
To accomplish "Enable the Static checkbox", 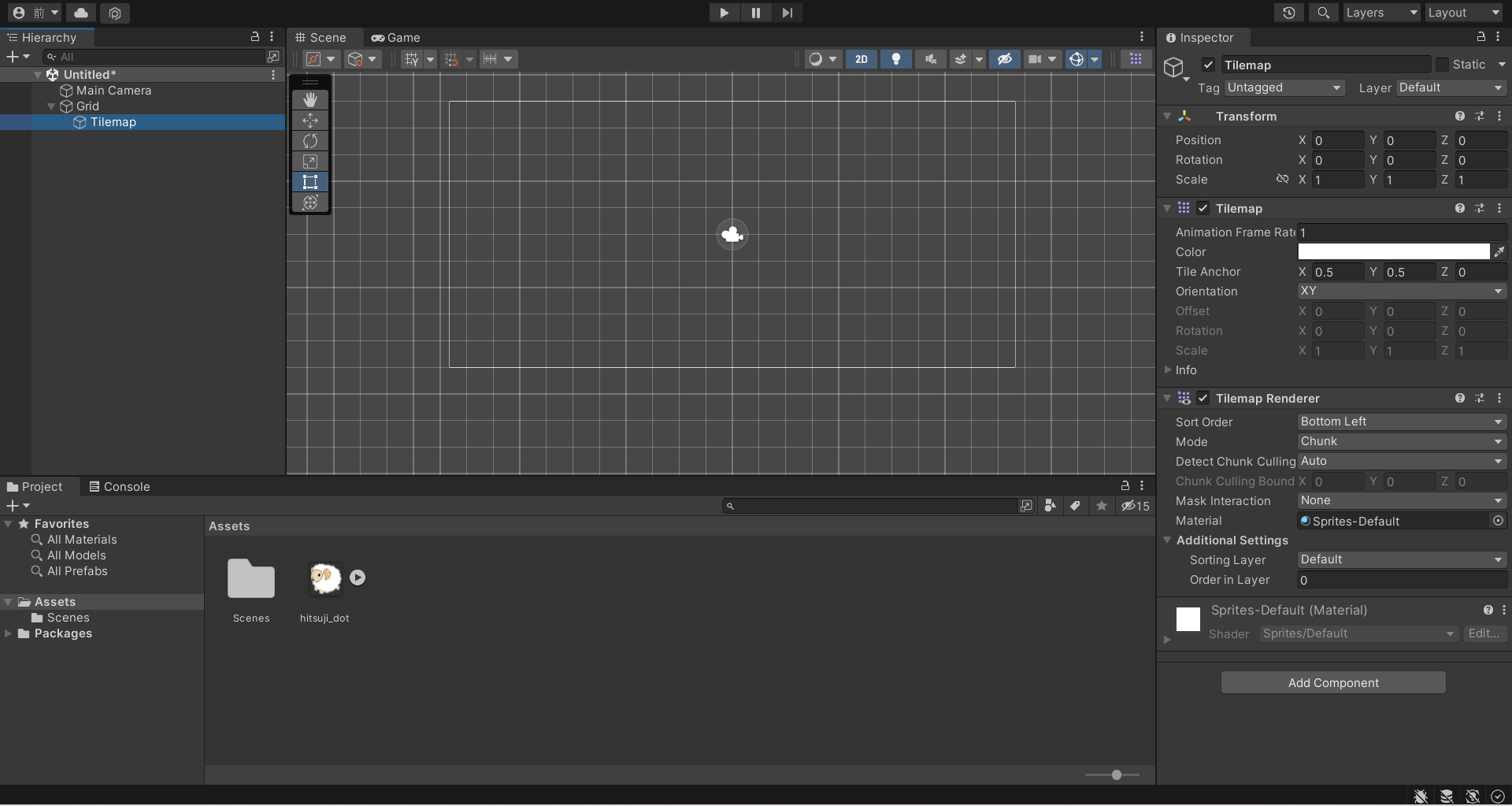I will click(1442, 65).
